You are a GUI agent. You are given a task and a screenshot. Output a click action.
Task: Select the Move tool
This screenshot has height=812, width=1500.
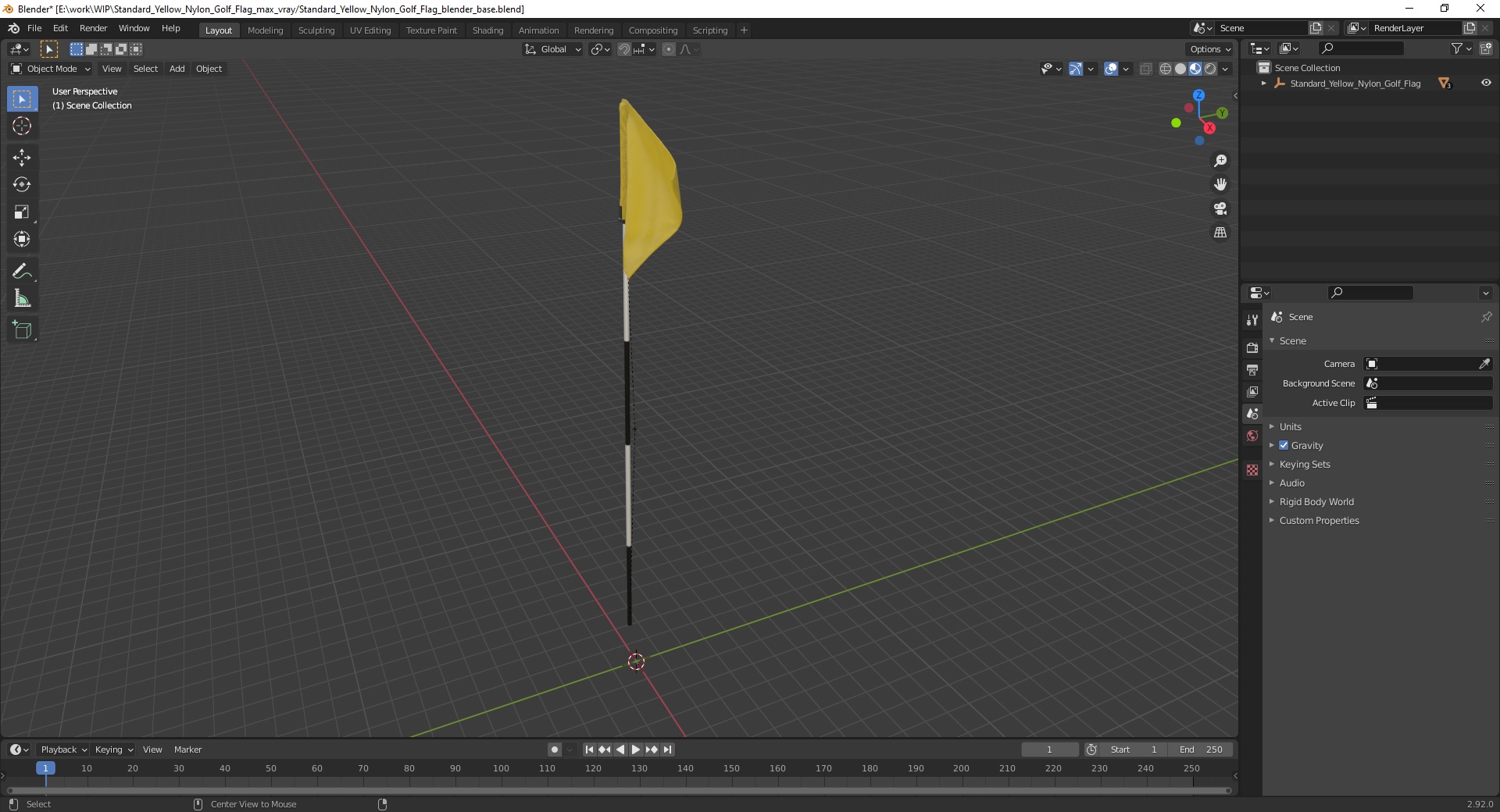point(22,158)
